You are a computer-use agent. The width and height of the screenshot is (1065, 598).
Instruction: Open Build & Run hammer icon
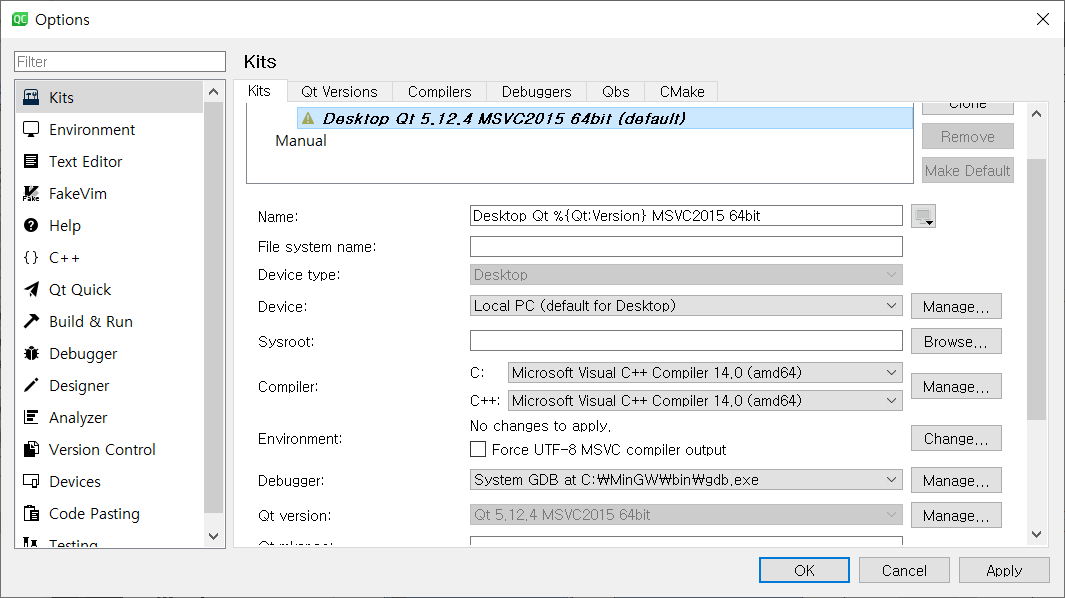[x=31, y=321]
